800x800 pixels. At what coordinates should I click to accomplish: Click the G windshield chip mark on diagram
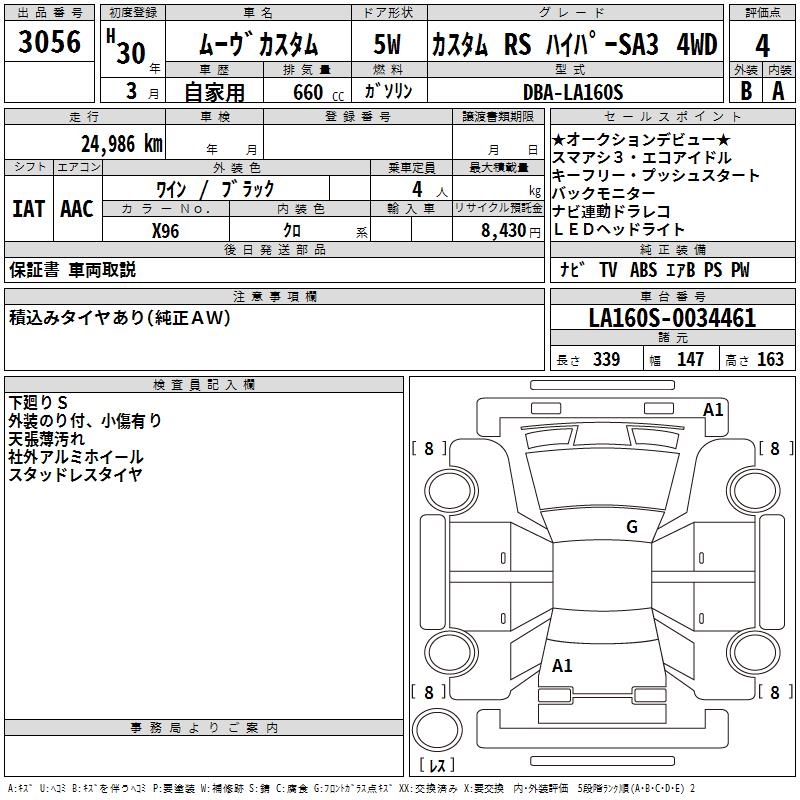pos(632,526)
